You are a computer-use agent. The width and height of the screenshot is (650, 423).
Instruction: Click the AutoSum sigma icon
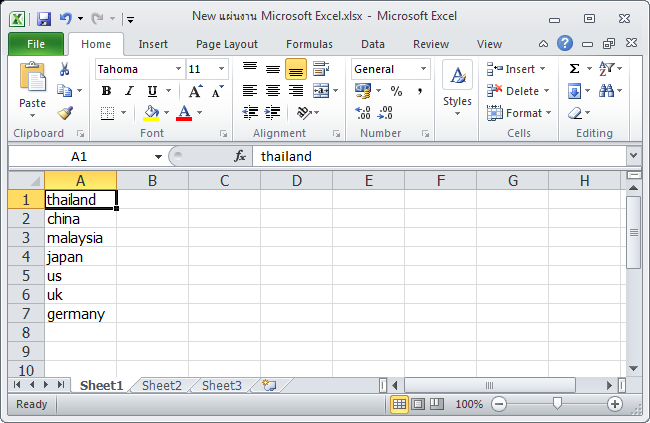point(574,69)
